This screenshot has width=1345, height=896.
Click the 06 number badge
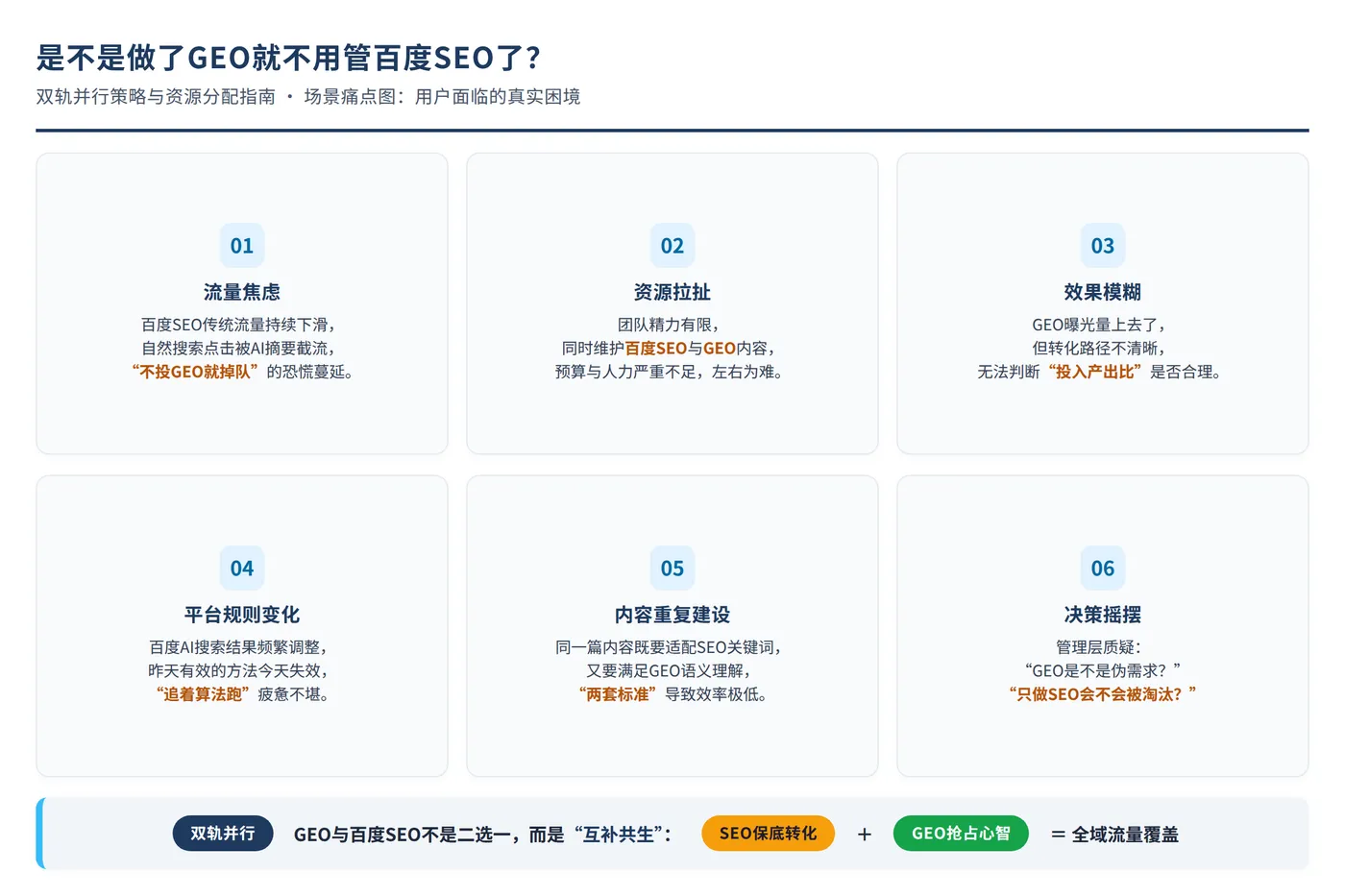[x=1103, y=569]
